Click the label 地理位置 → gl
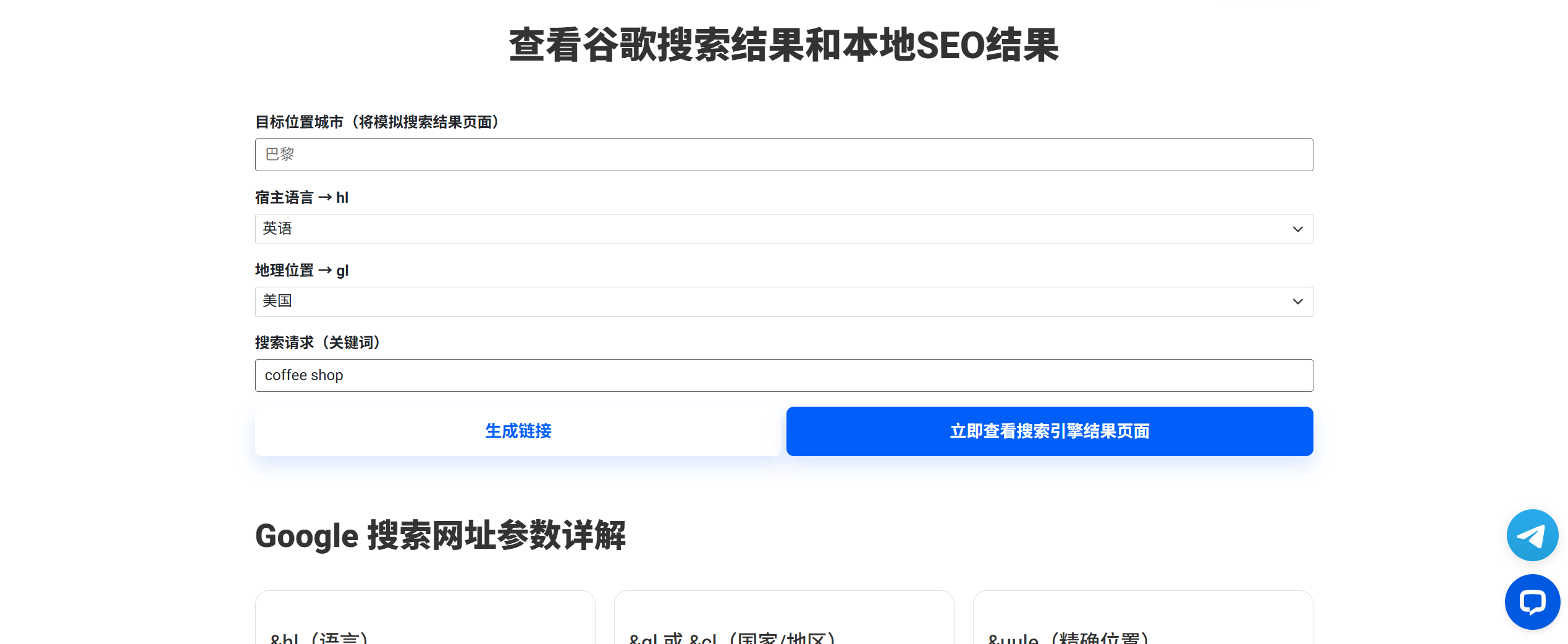Viewport: 1568px width, 644px height. point(302,270)
